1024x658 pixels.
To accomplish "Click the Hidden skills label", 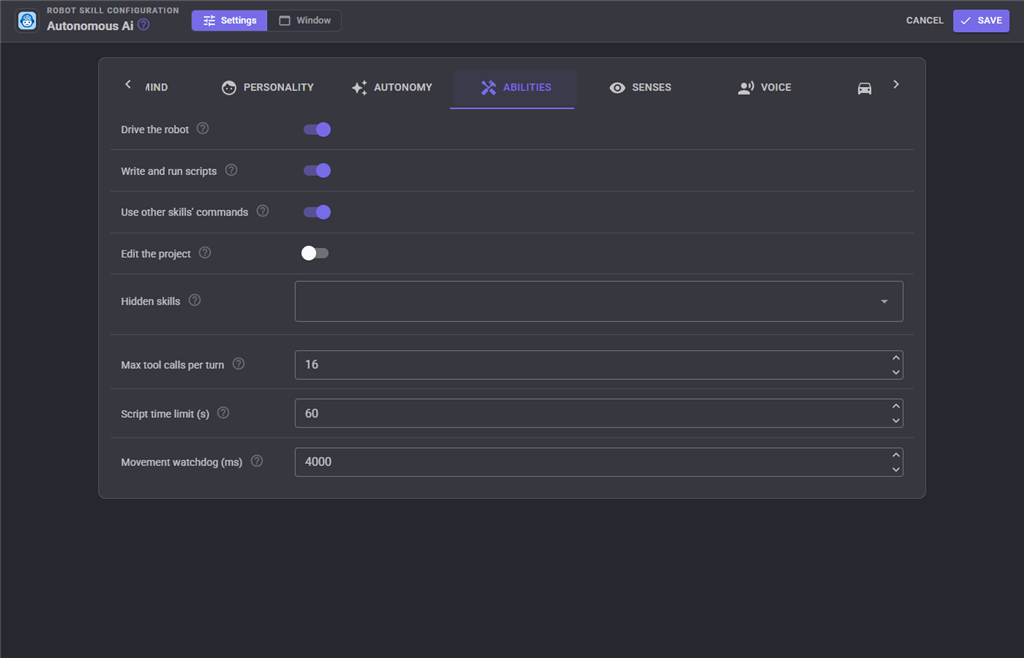I will click(x=150, y=302).
